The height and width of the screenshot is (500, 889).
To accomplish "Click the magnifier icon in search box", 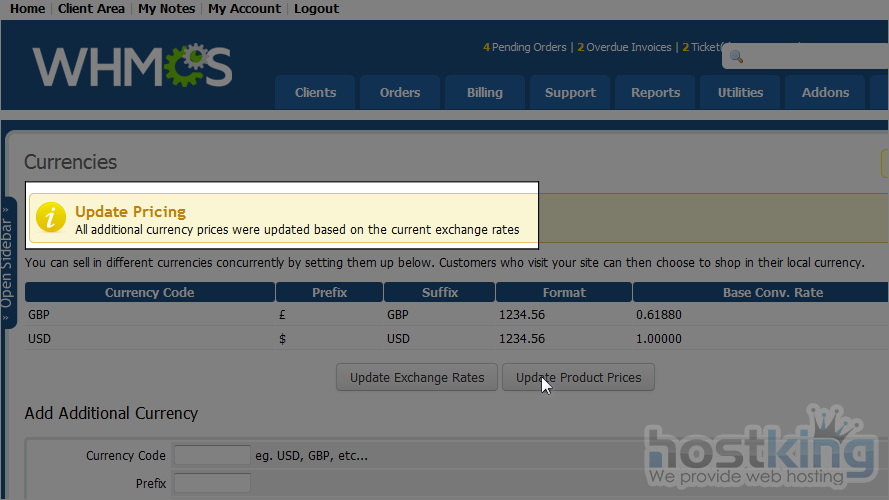I will click(x=736, y=57).
